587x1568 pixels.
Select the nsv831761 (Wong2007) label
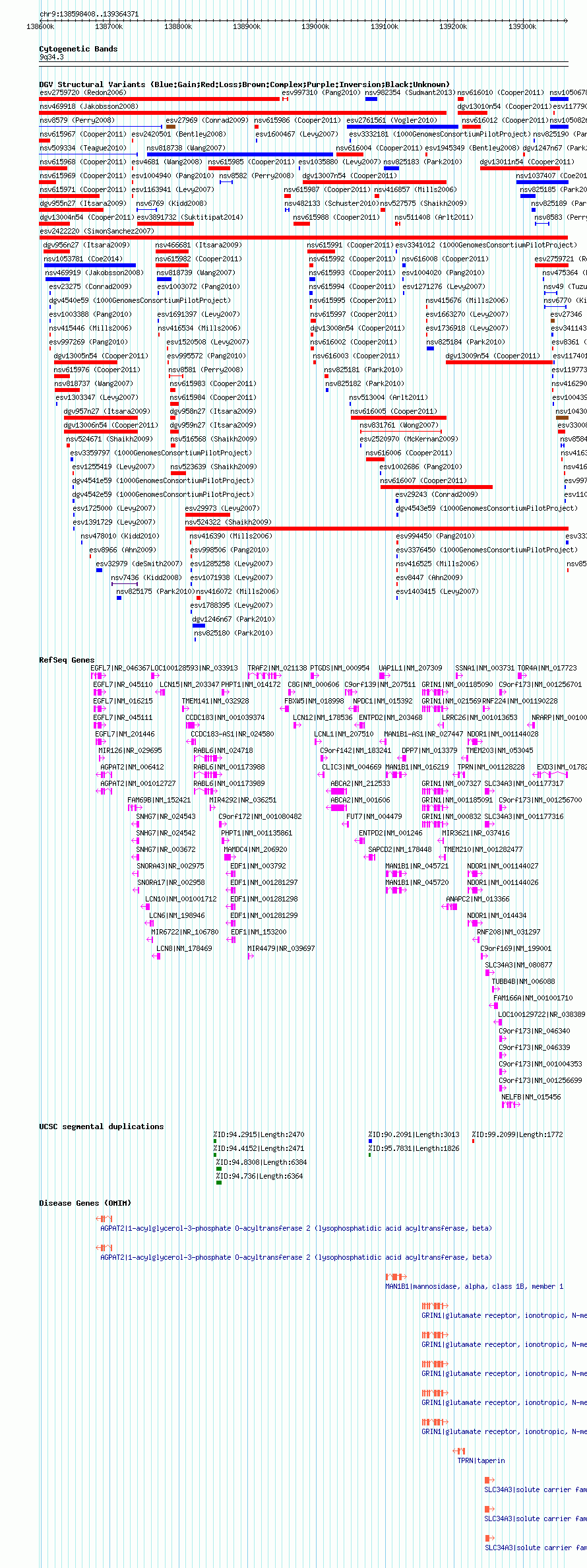click(399, 425)
